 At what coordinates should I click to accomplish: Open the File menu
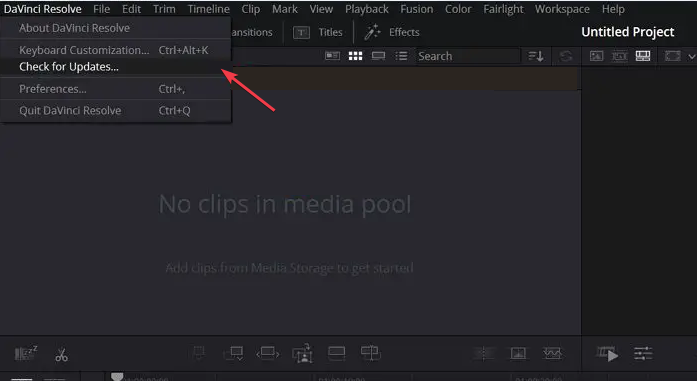[x=101, y=9]
